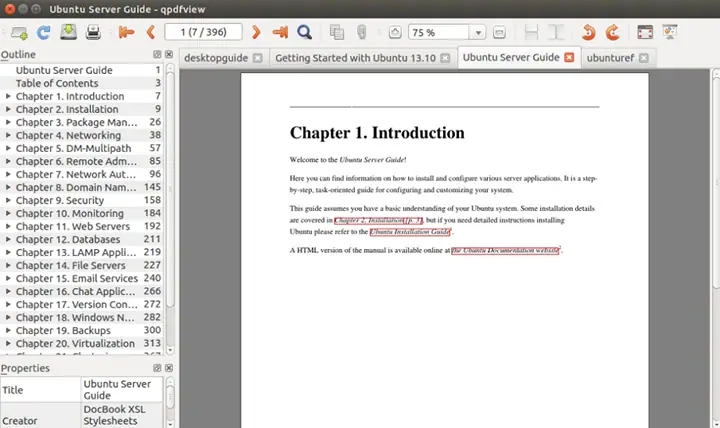Image resolution: width=720 pixels, height=428 pixels.
Task: Float the Outline panel
Action: [x=157, y=54]
